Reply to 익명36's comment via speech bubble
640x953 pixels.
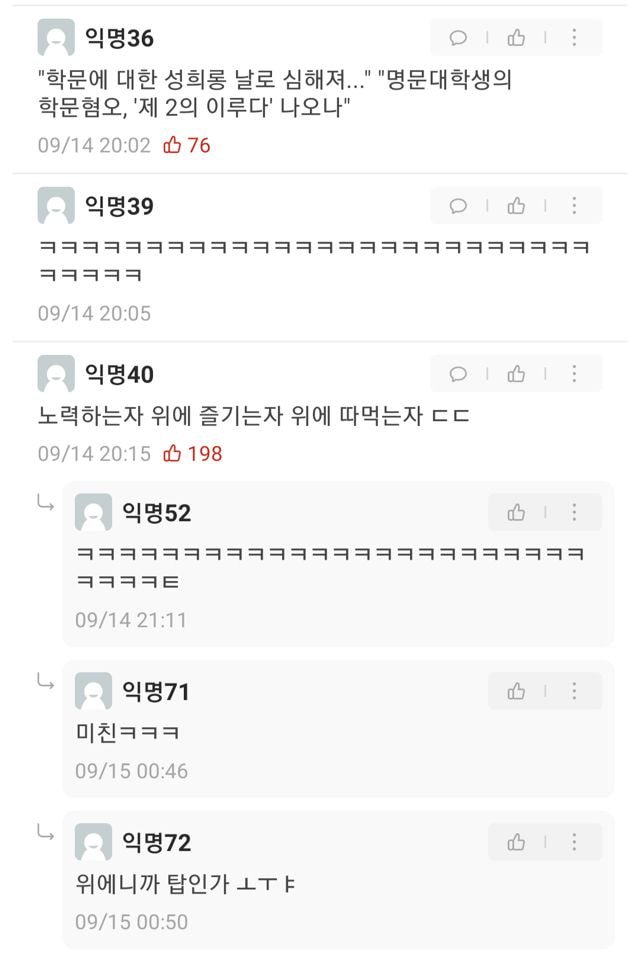[x=459, y=38]
